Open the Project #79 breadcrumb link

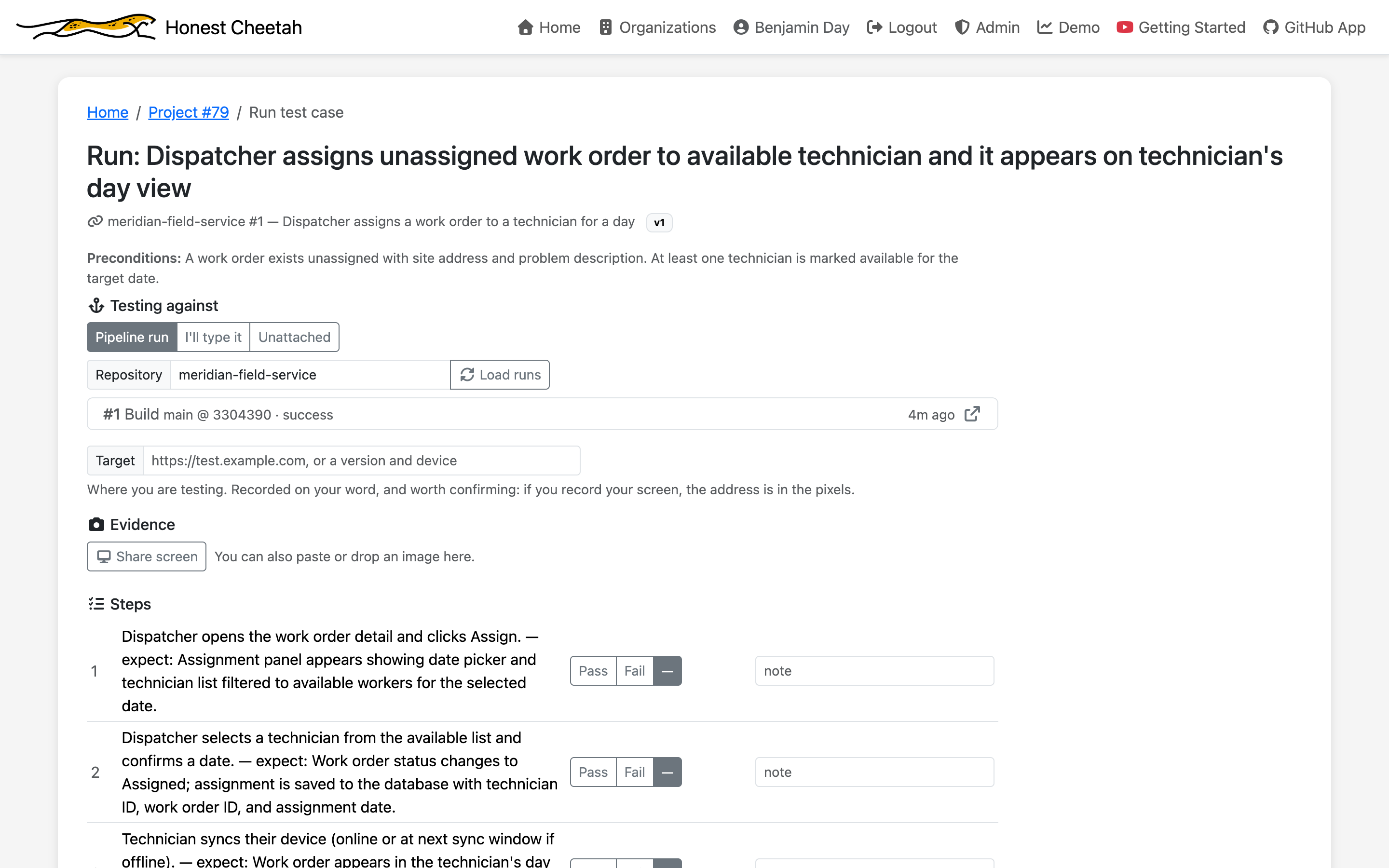click(188, 112)
